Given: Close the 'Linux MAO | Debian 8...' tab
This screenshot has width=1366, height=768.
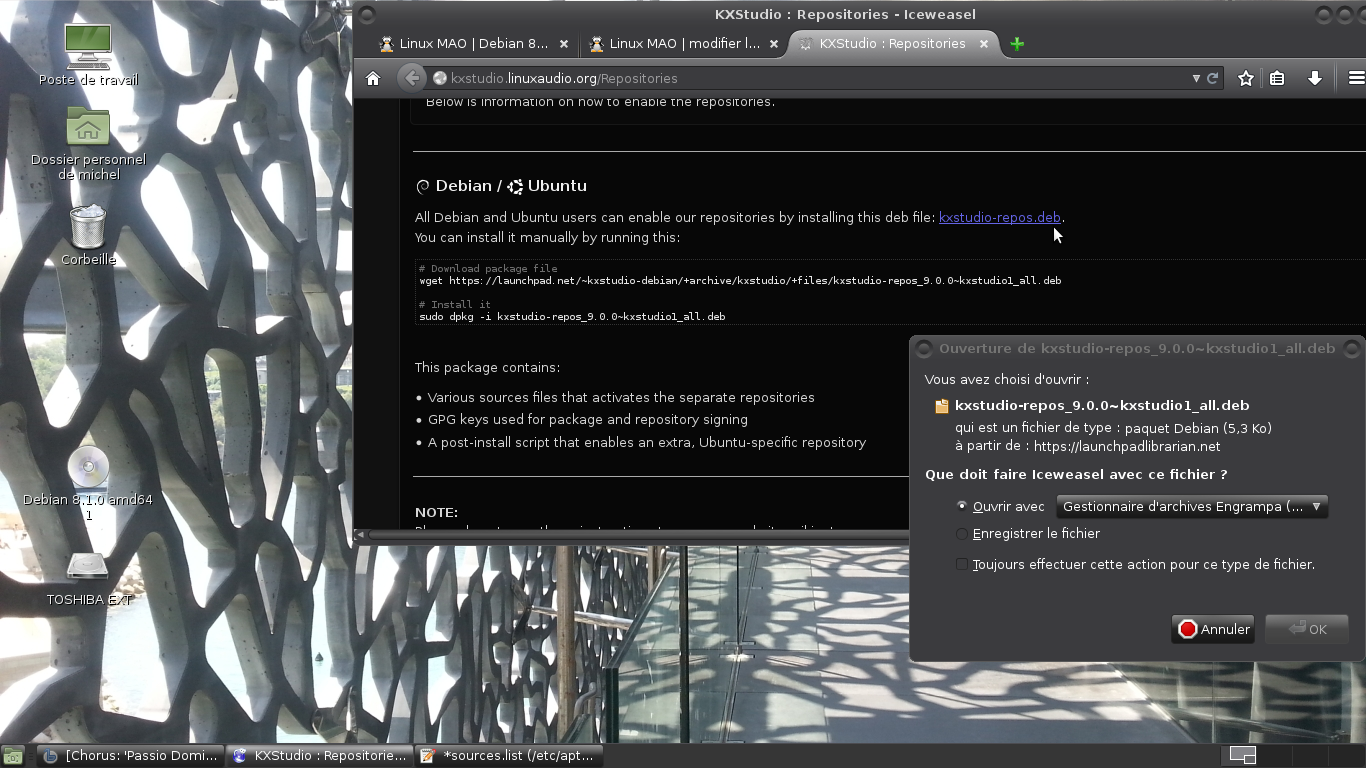Looking at the screenshot, I should (564, 44).
